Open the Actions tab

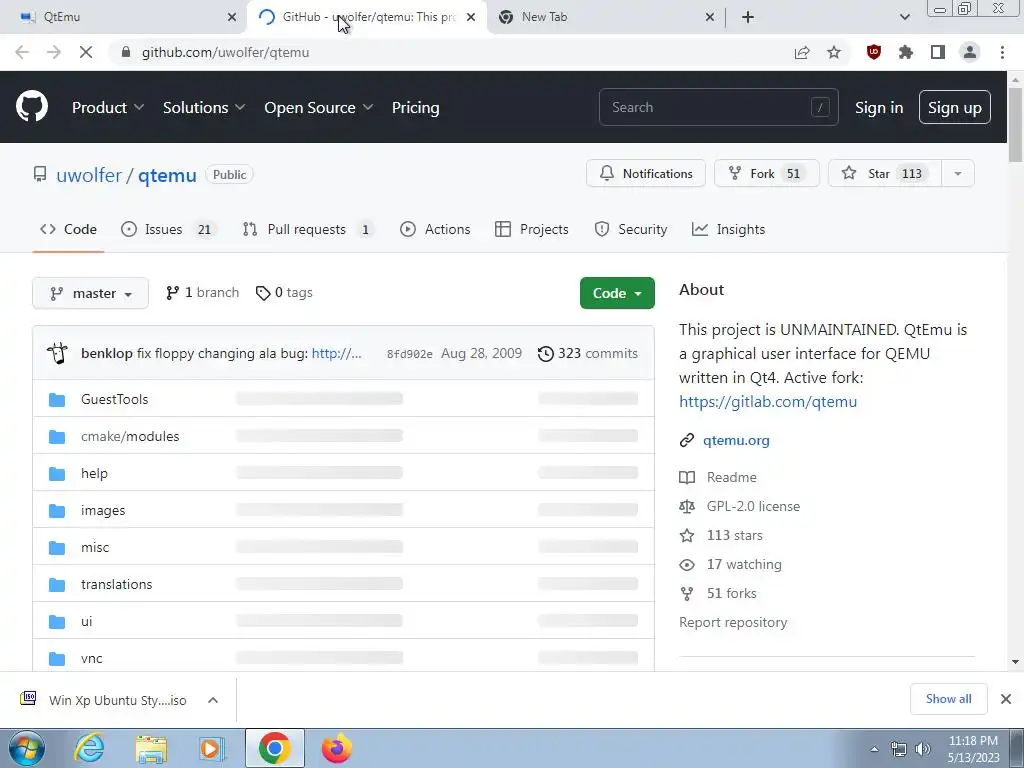[435, 229]
